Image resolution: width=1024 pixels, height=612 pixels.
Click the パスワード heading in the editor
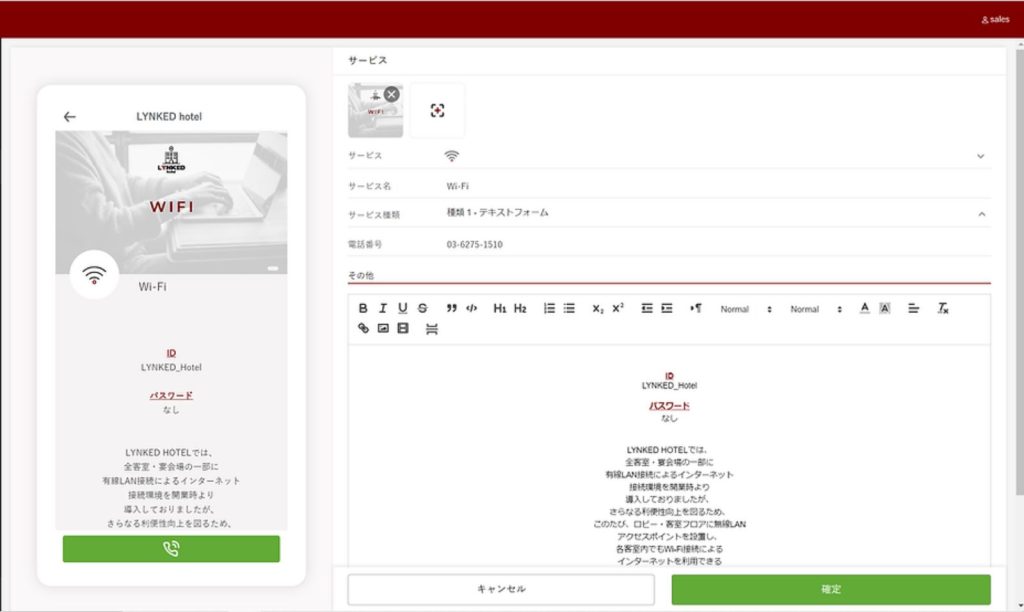[x=669, y=406]
